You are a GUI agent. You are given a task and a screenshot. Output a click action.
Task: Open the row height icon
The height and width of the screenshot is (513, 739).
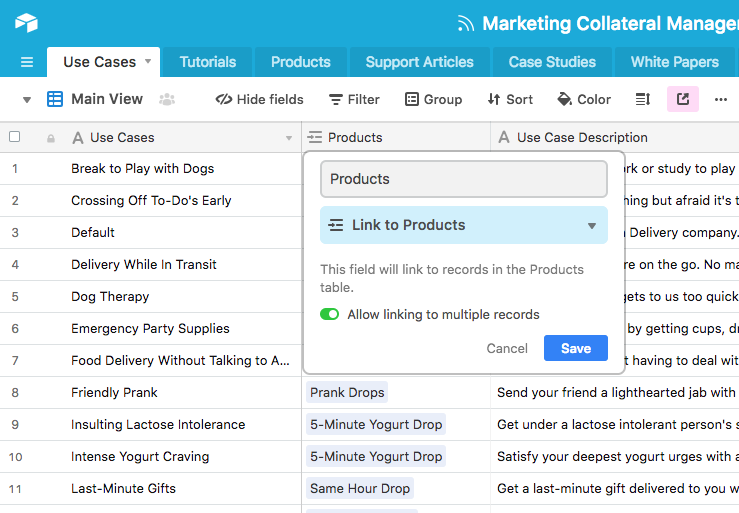643,99
